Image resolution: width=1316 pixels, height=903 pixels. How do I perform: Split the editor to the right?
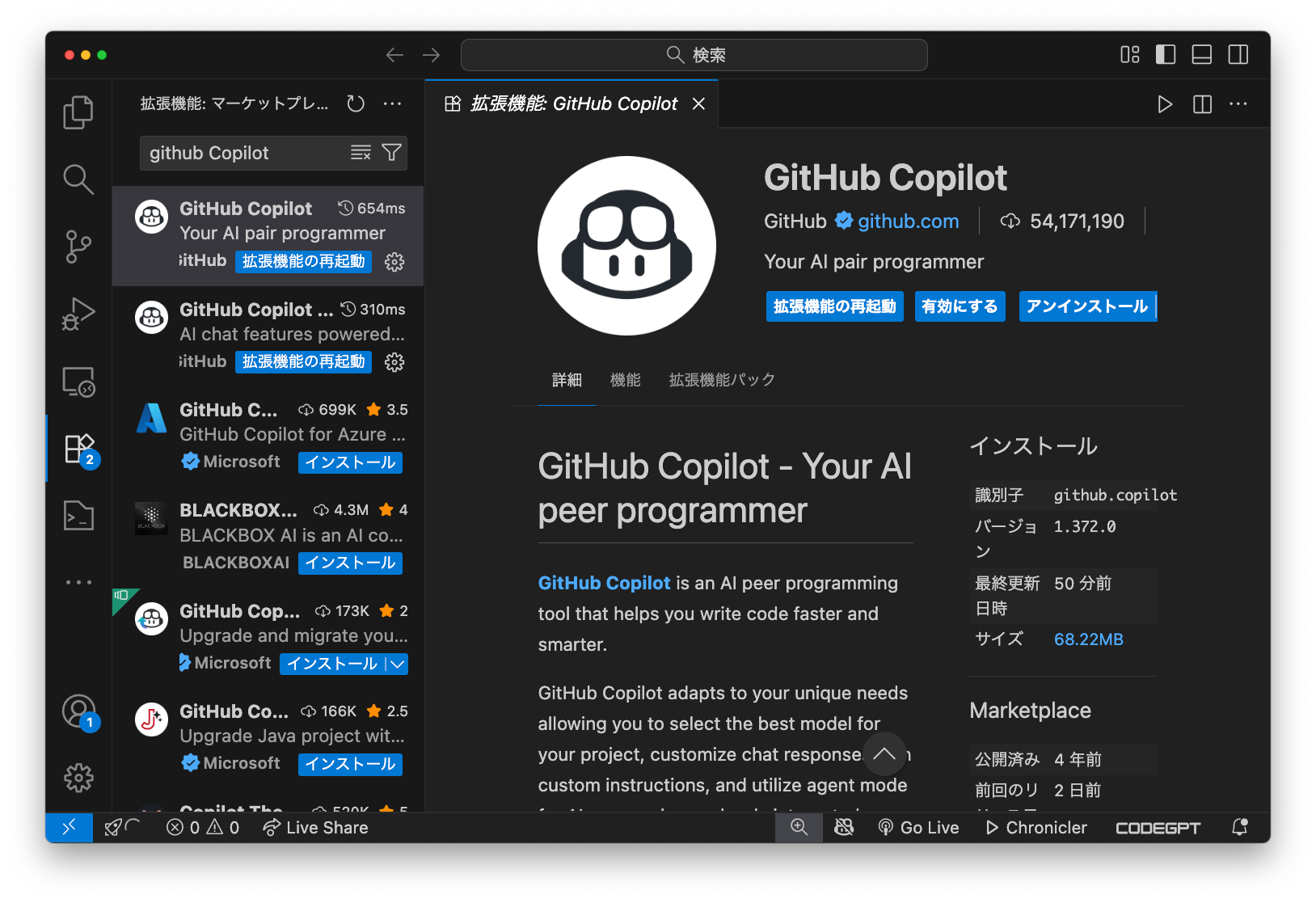coord(1202,104)
